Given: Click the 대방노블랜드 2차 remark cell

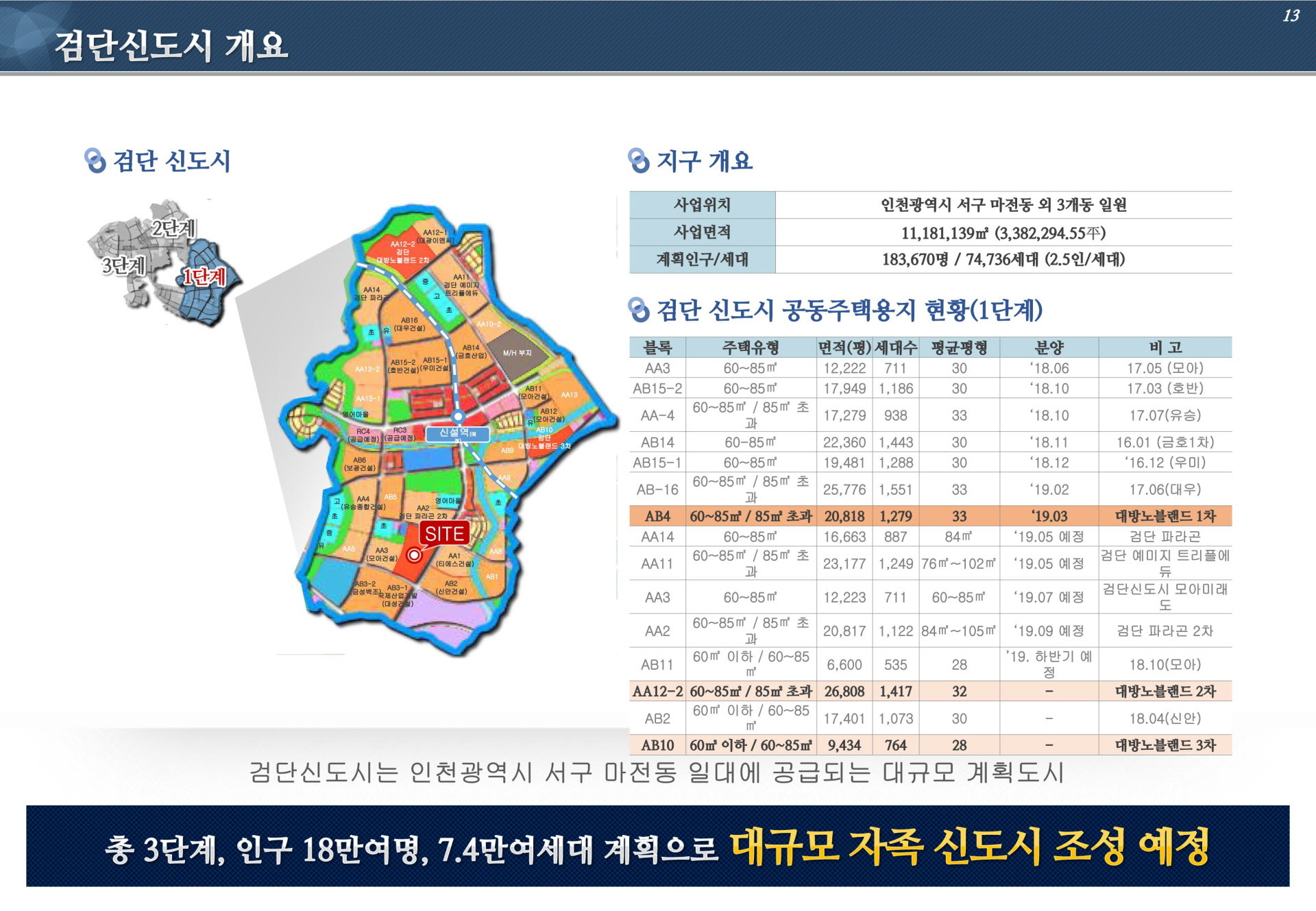Looking at the screenshot, I should click(1165, 691).
